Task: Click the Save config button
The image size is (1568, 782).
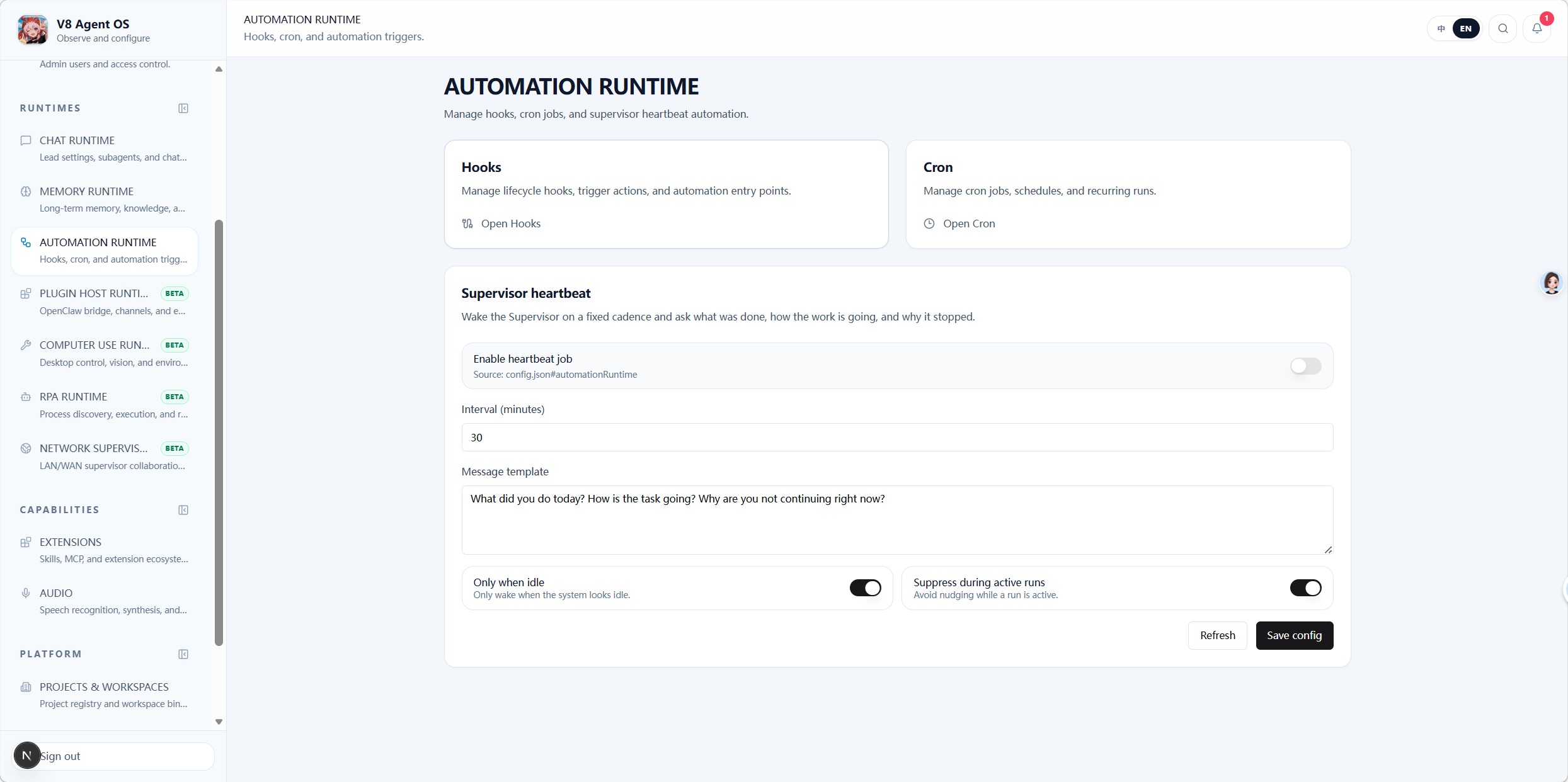Action: (x=1294, y=635)
